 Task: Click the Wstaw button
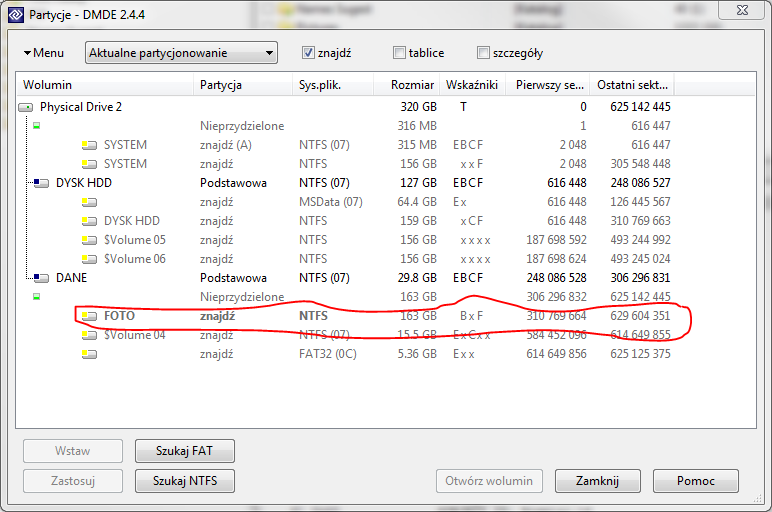pyautogui.click(x=73, y=451)
